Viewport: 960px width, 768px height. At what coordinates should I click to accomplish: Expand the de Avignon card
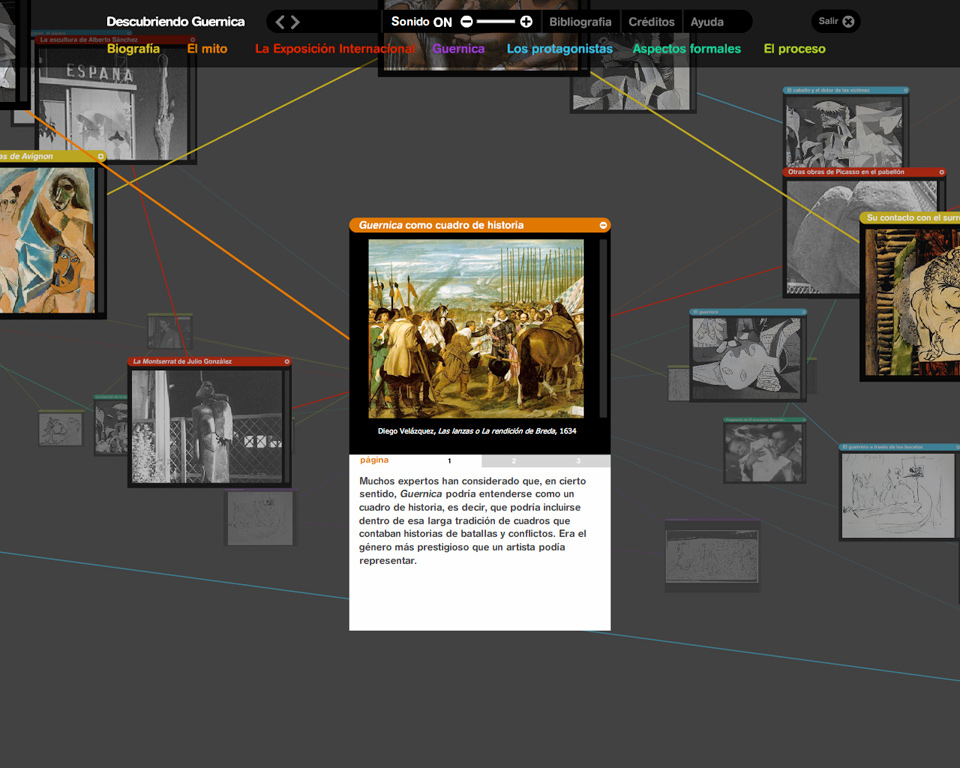click(101, 156)
